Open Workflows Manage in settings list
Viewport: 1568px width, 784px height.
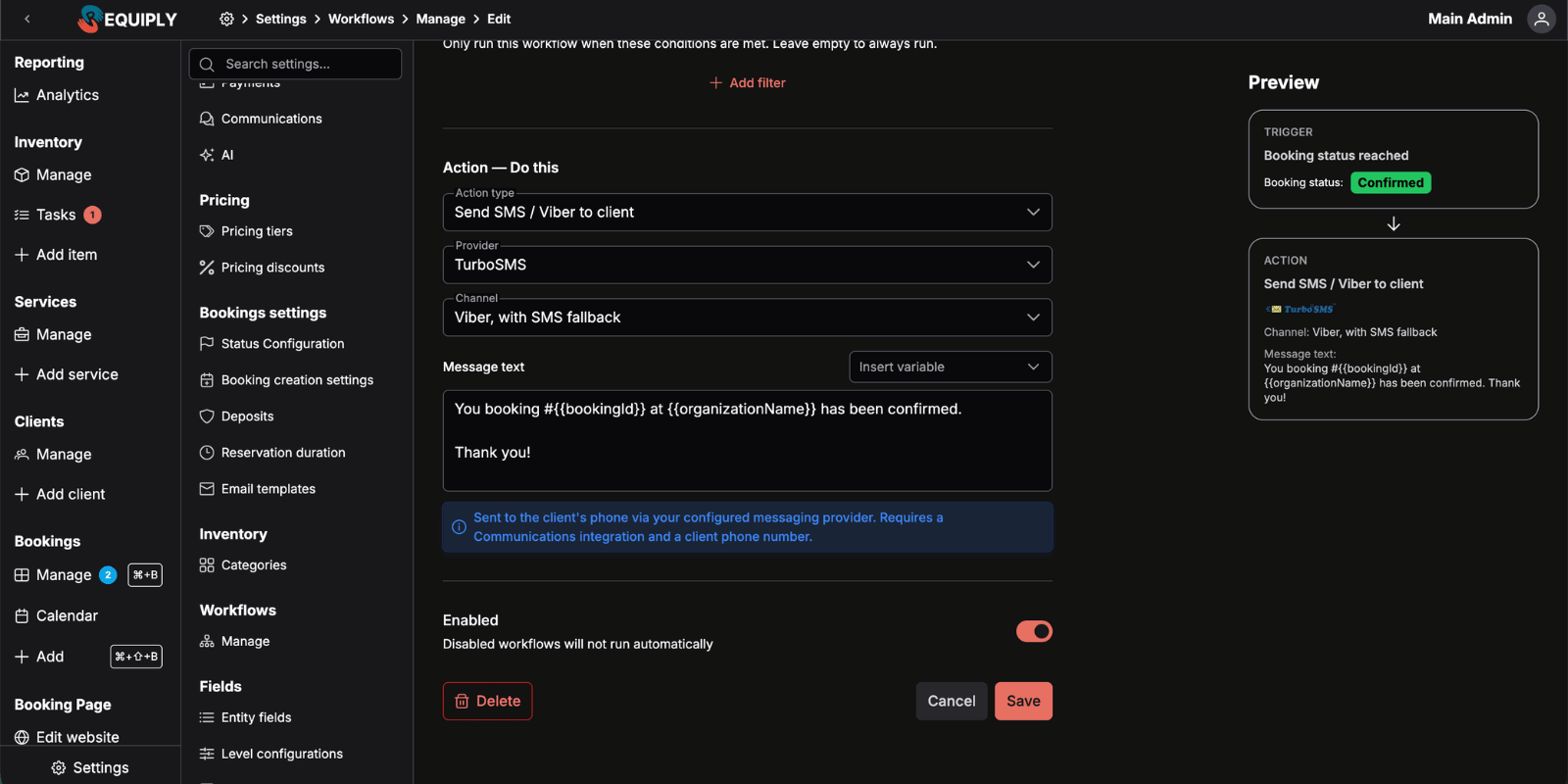(x=234, y=642)
